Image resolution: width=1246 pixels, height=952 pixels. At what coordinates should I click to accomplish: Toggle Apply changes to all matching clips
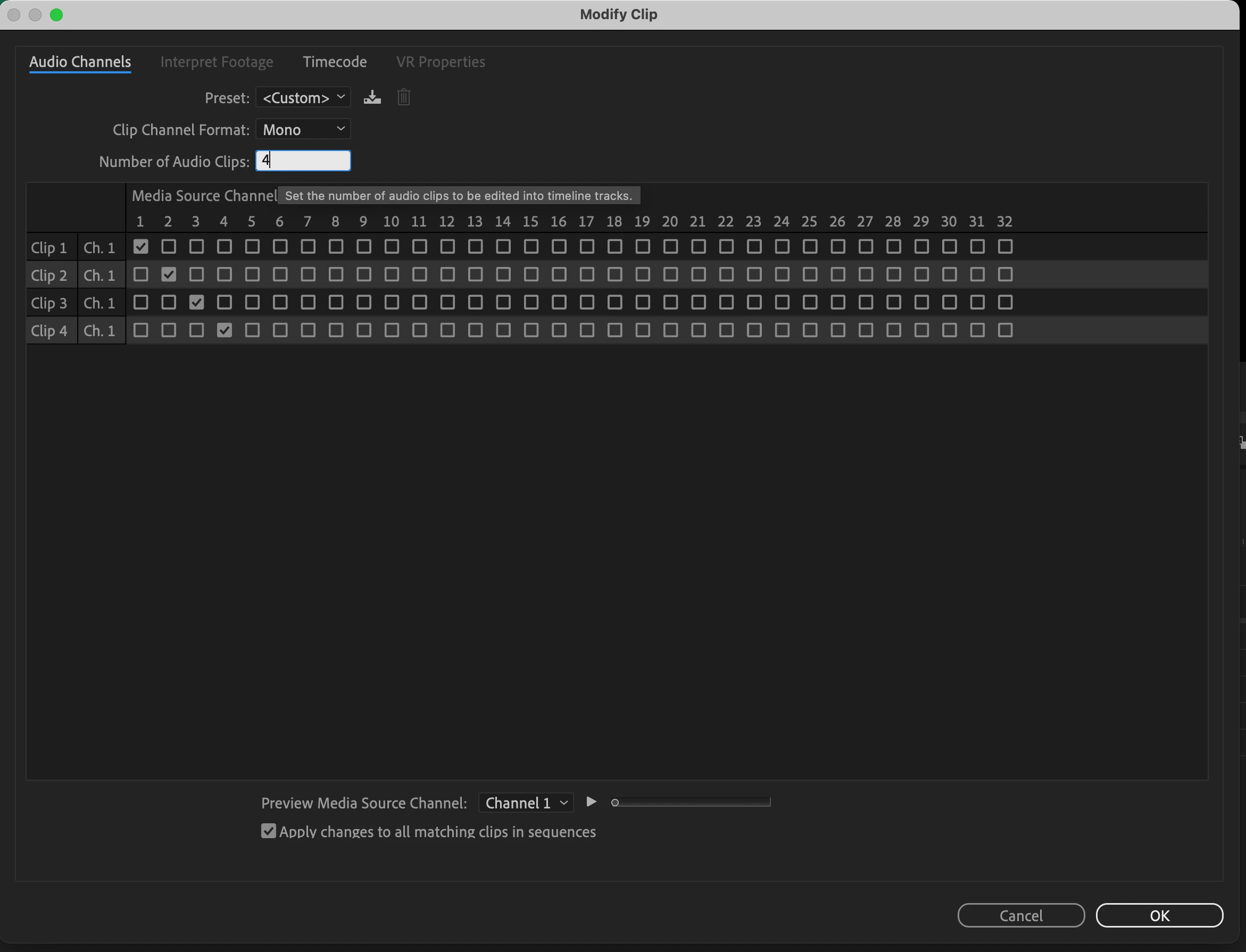268,831
